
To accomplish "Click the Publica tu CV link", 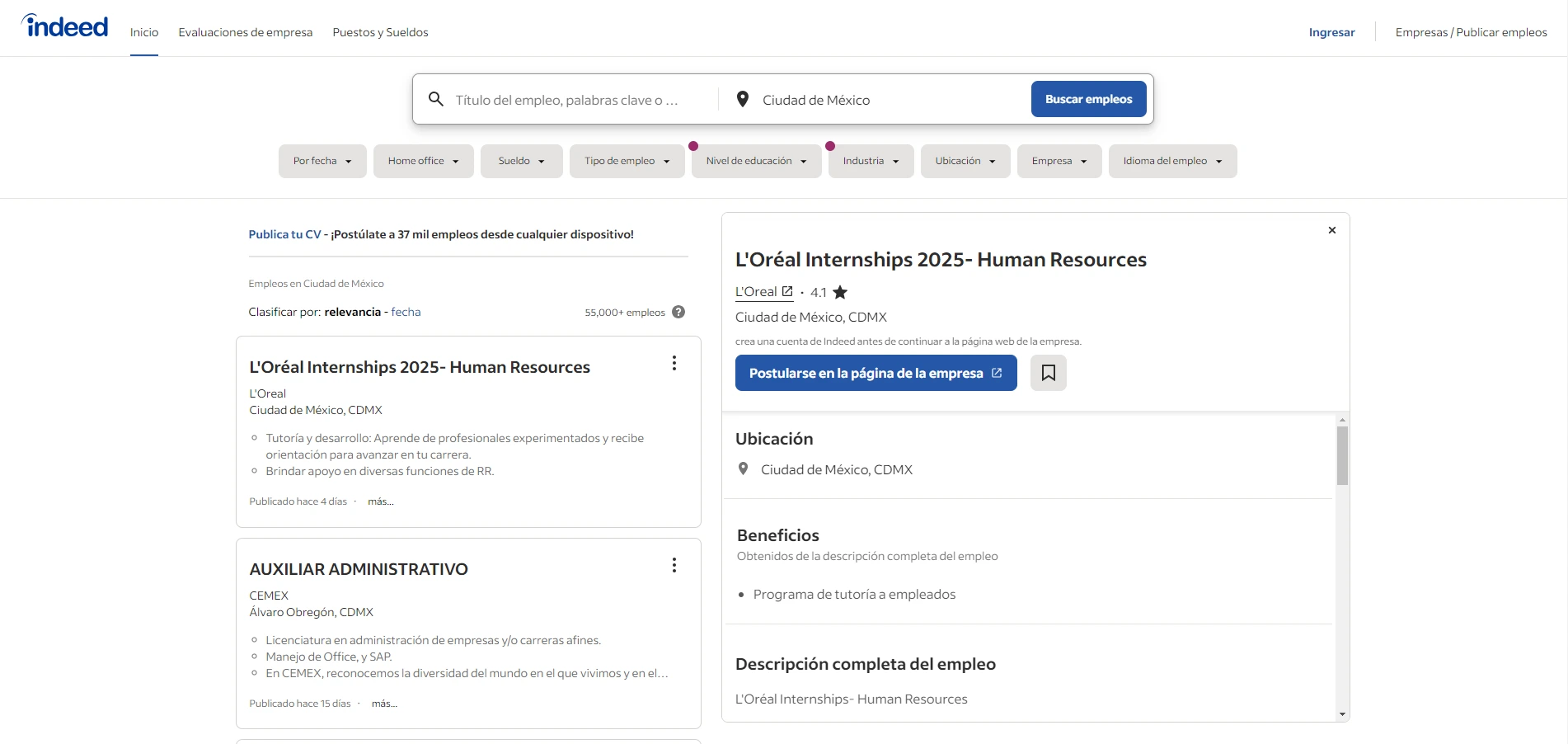I will click(284, 234).
